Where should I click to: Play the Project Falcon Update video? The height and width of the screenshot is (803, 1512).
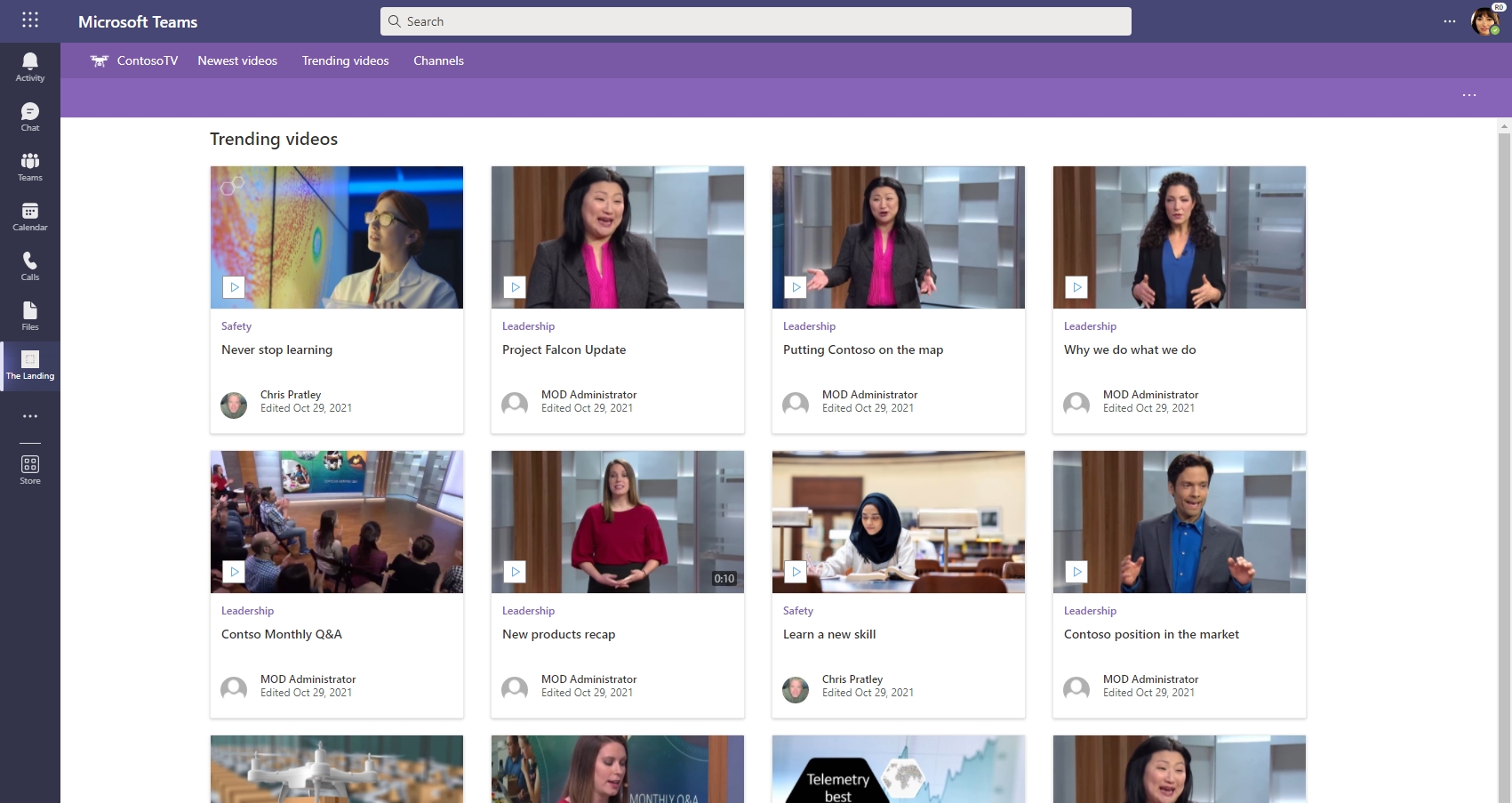point(514,287)
